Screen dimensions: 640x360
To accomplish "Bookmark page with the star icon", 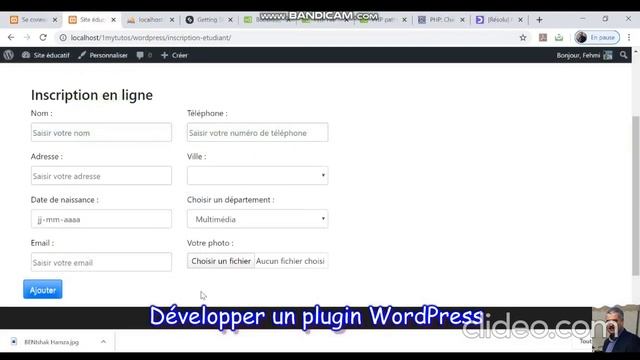I will (x=523, y=38).
